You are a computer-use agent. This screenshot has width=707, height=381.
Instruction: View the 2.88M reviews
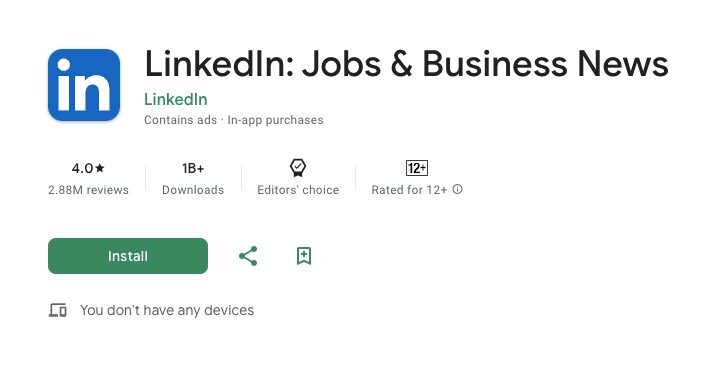tap(88, 190)
